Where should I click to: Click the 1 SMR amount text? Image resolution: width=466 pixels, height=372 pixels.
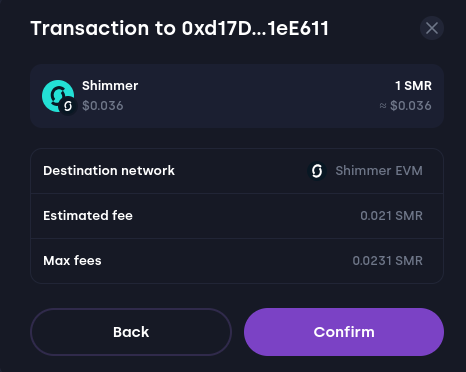pos(413,86)
